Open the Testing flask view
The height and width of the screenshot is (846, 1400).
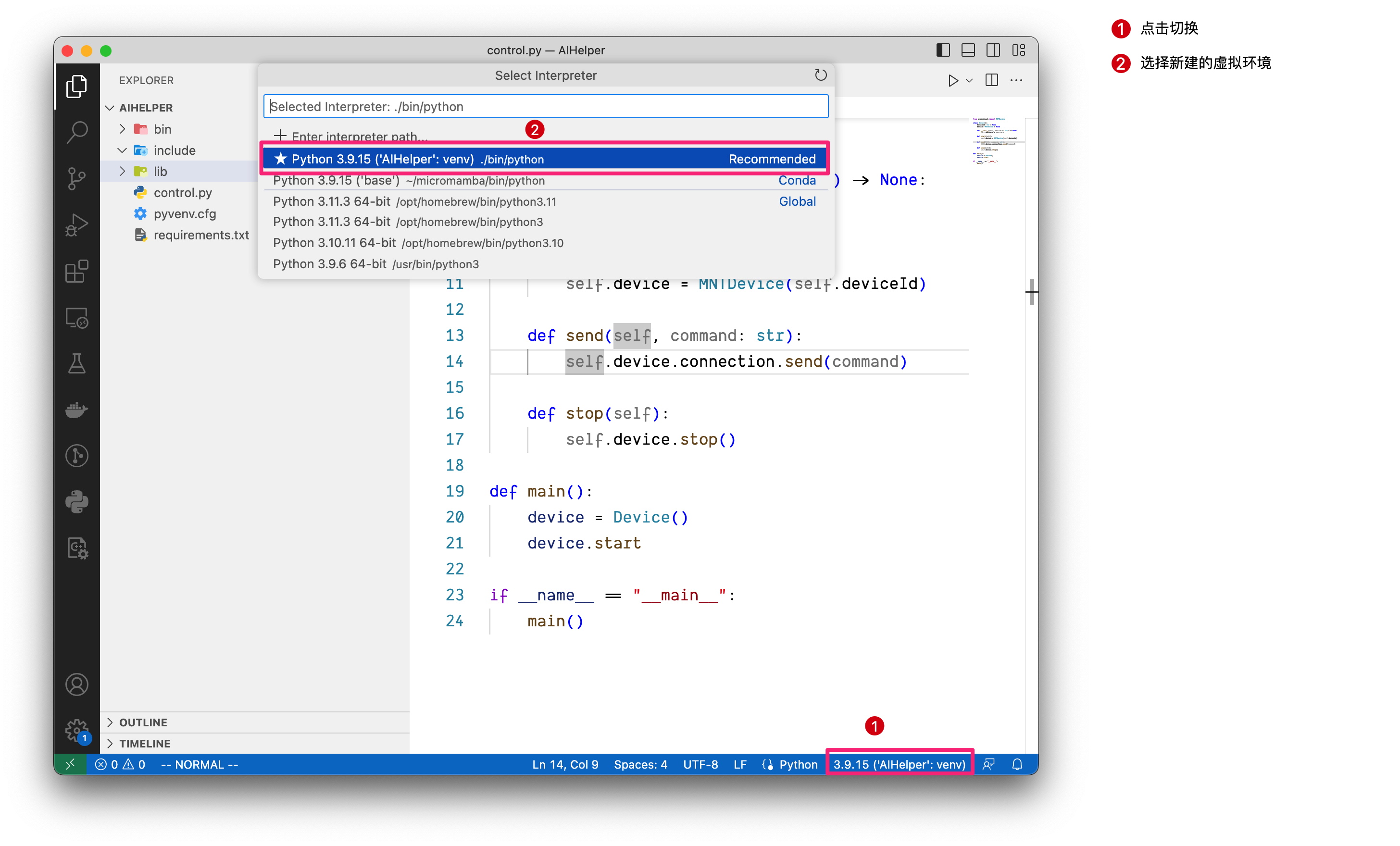point(77,363)
